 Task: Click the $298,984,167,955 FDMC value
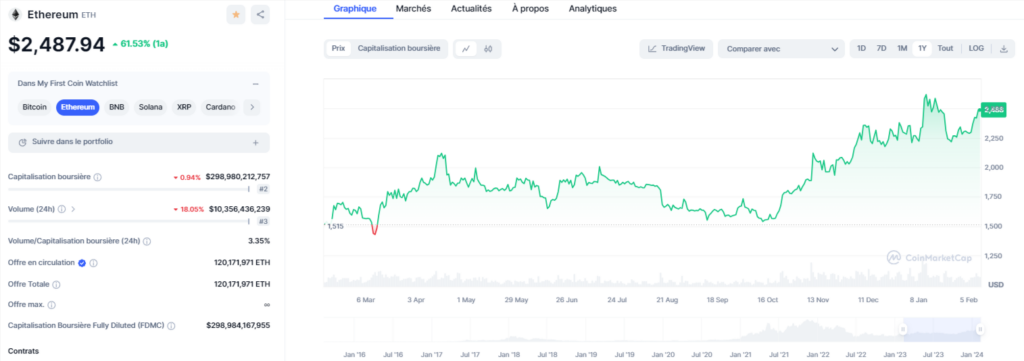pos(238,325)
